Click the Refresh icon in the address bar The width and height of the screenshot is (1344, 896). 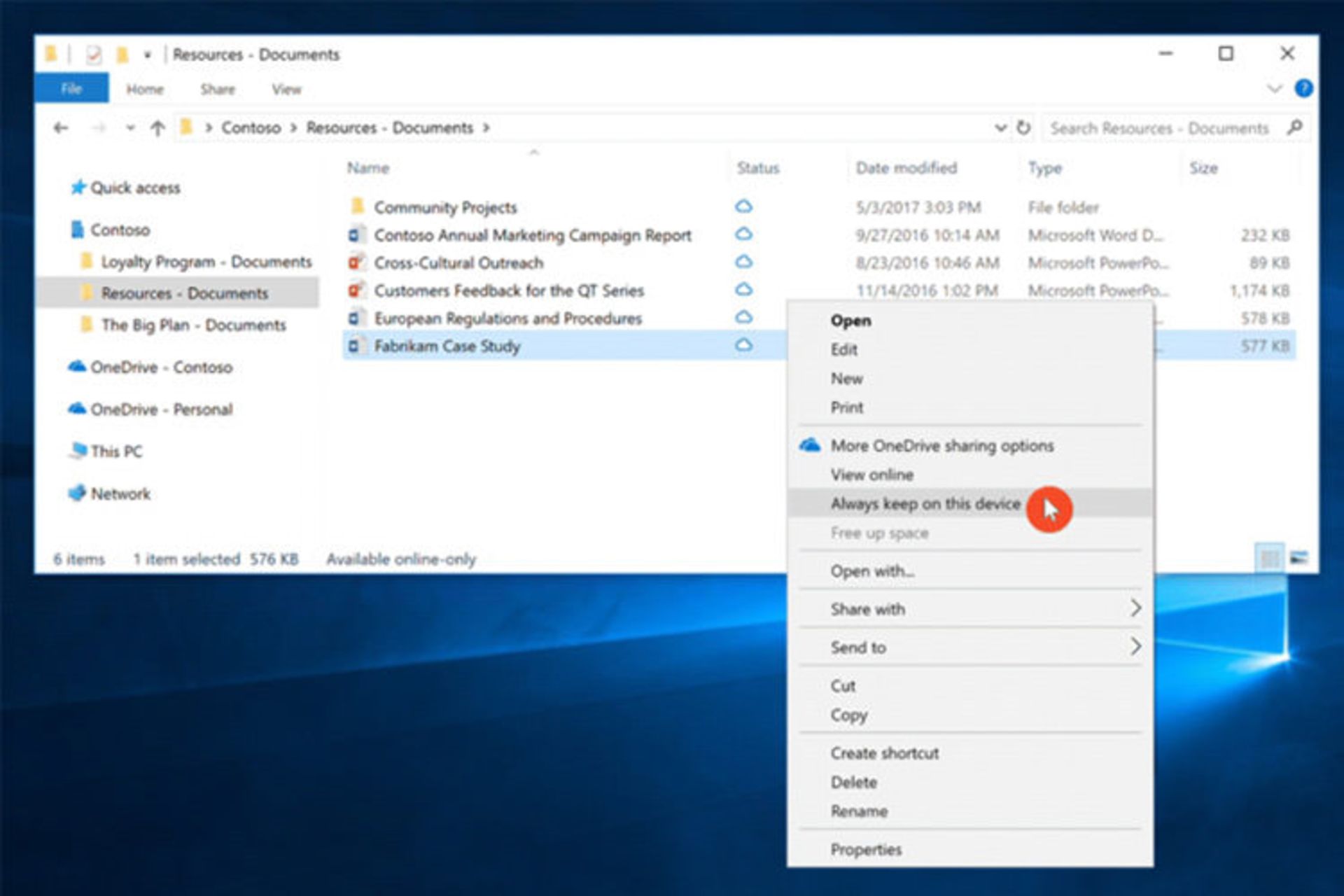(1023, 127)
